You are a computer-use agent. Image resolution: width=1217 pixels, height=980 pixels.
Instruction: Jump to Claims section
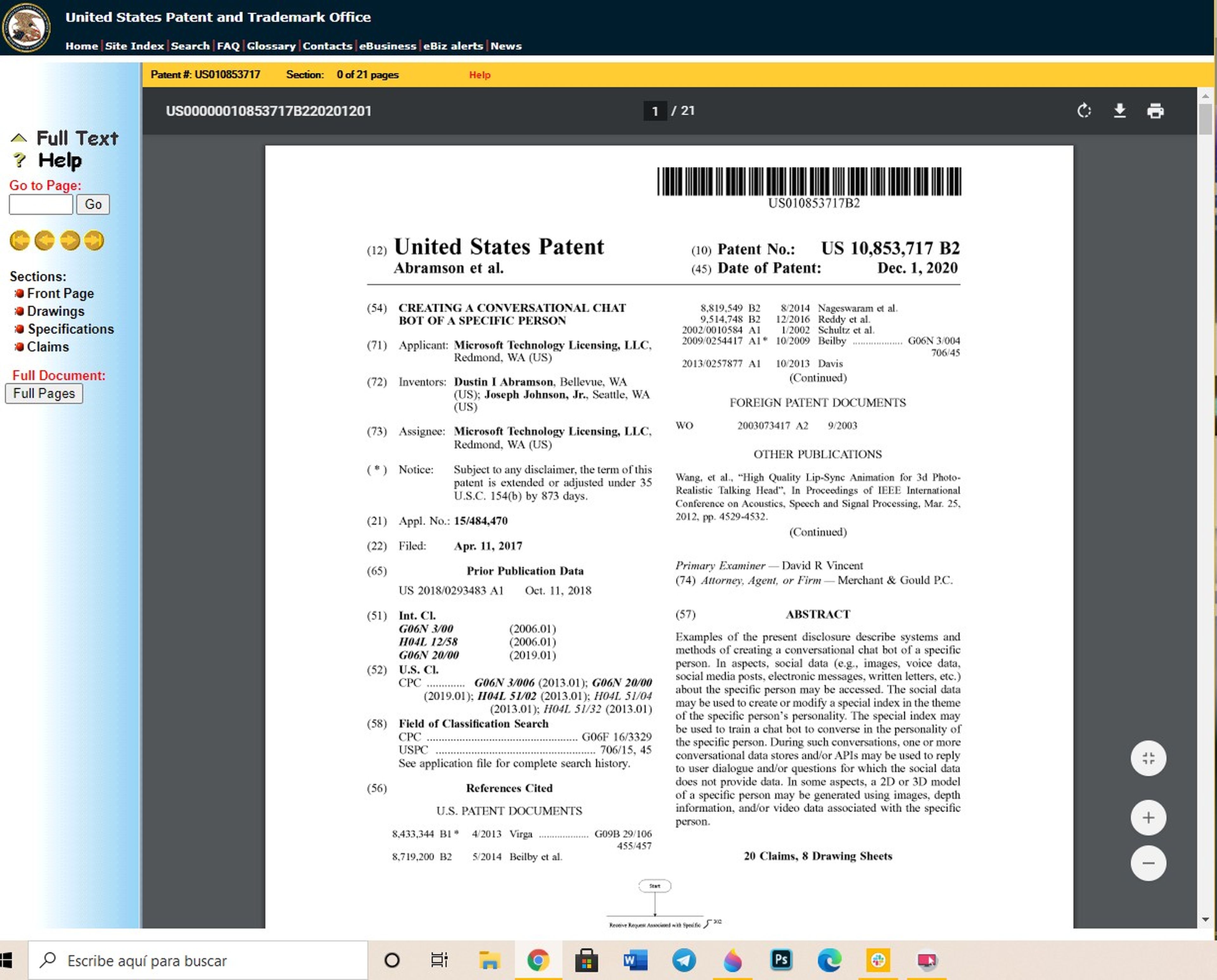[x=48, y=347]
